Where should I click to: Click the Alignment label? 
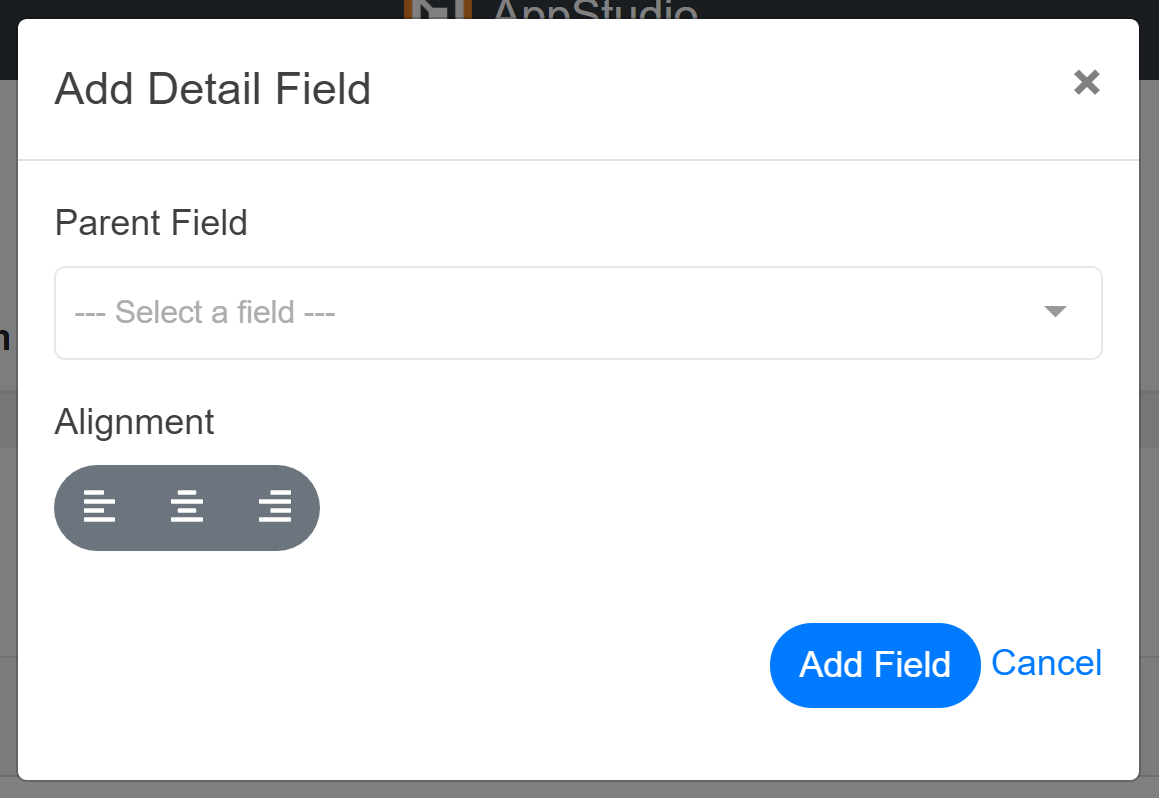click(x=135, y=423)
